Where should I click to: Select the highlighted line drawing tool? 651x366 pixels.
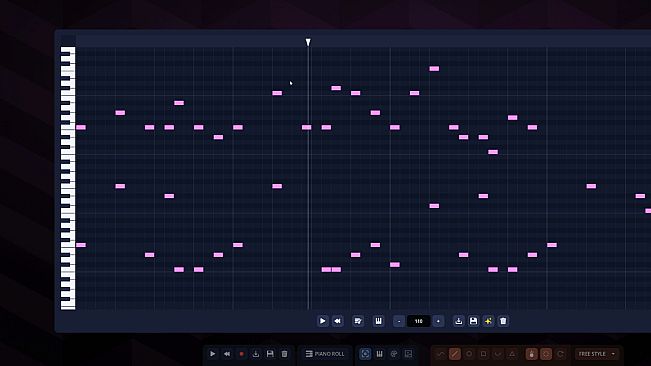[x=455, y=354]
